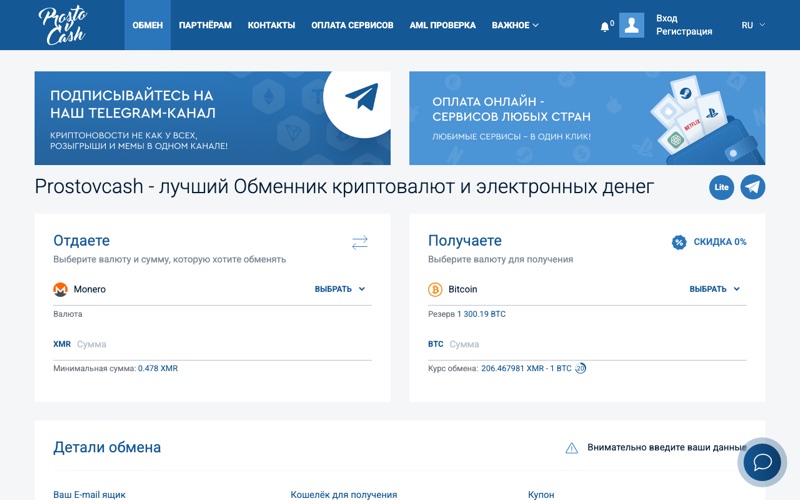Focus the XMR amount input field
800x500 pixels.
tap(212, 344)
